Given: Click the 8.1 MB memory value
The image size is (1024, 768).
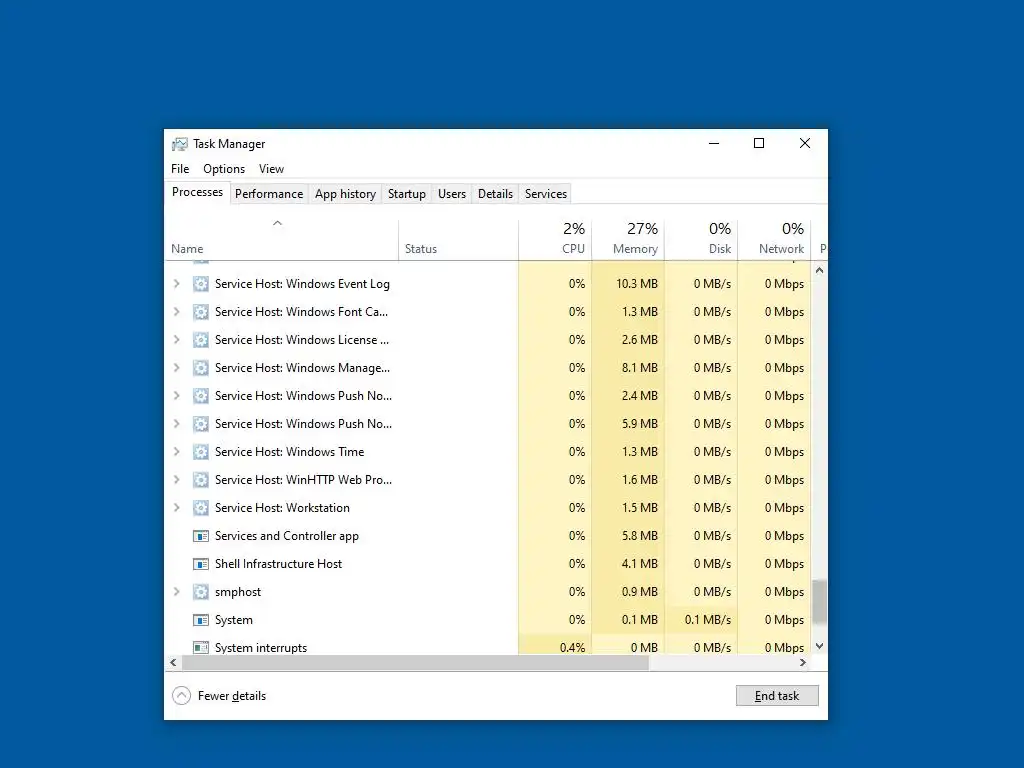Looking at the screenshot, I should [x=640, y=368].
